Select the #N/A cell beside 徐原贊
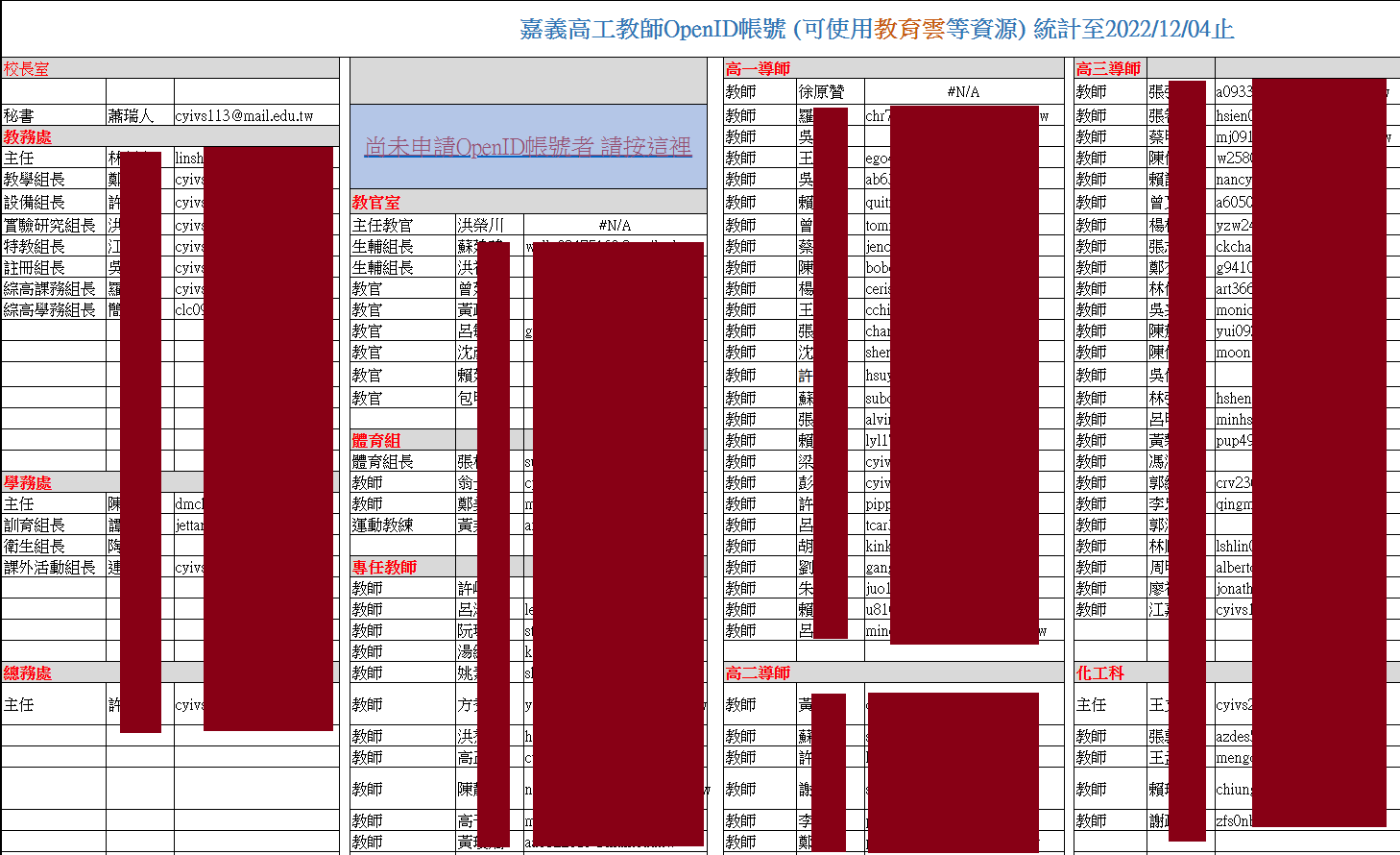The width and height of the screenshot is (1400, 855). (963, 91)
